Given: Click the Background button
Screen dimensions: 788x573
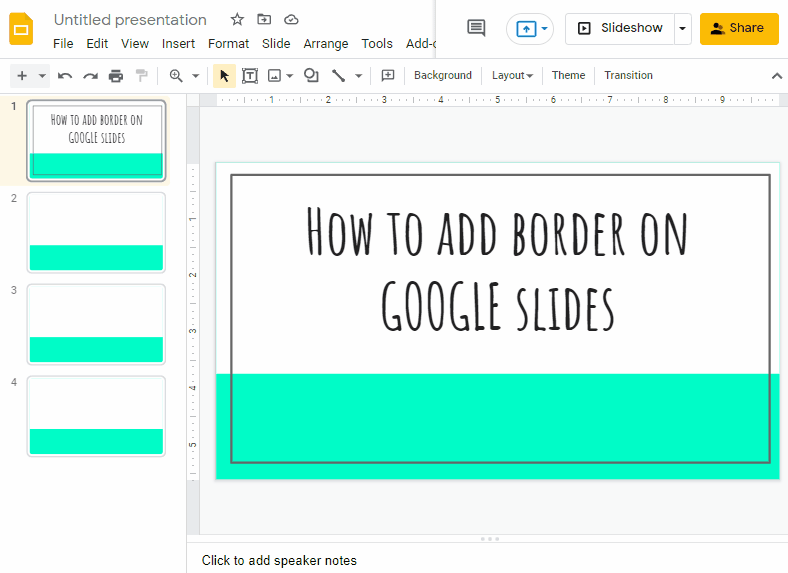Looking at the screenshot, I should pos(443,75).
